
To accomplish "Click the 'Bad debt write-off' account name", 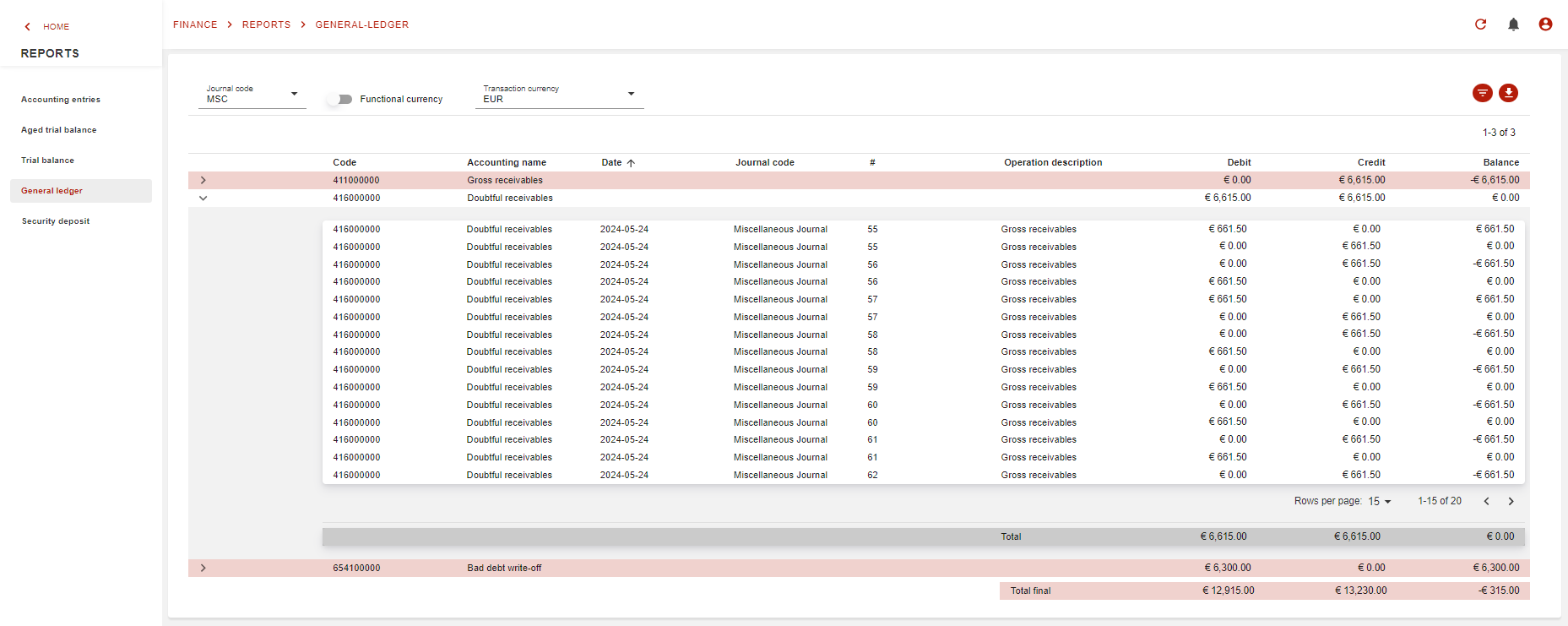I will point(504,568).
